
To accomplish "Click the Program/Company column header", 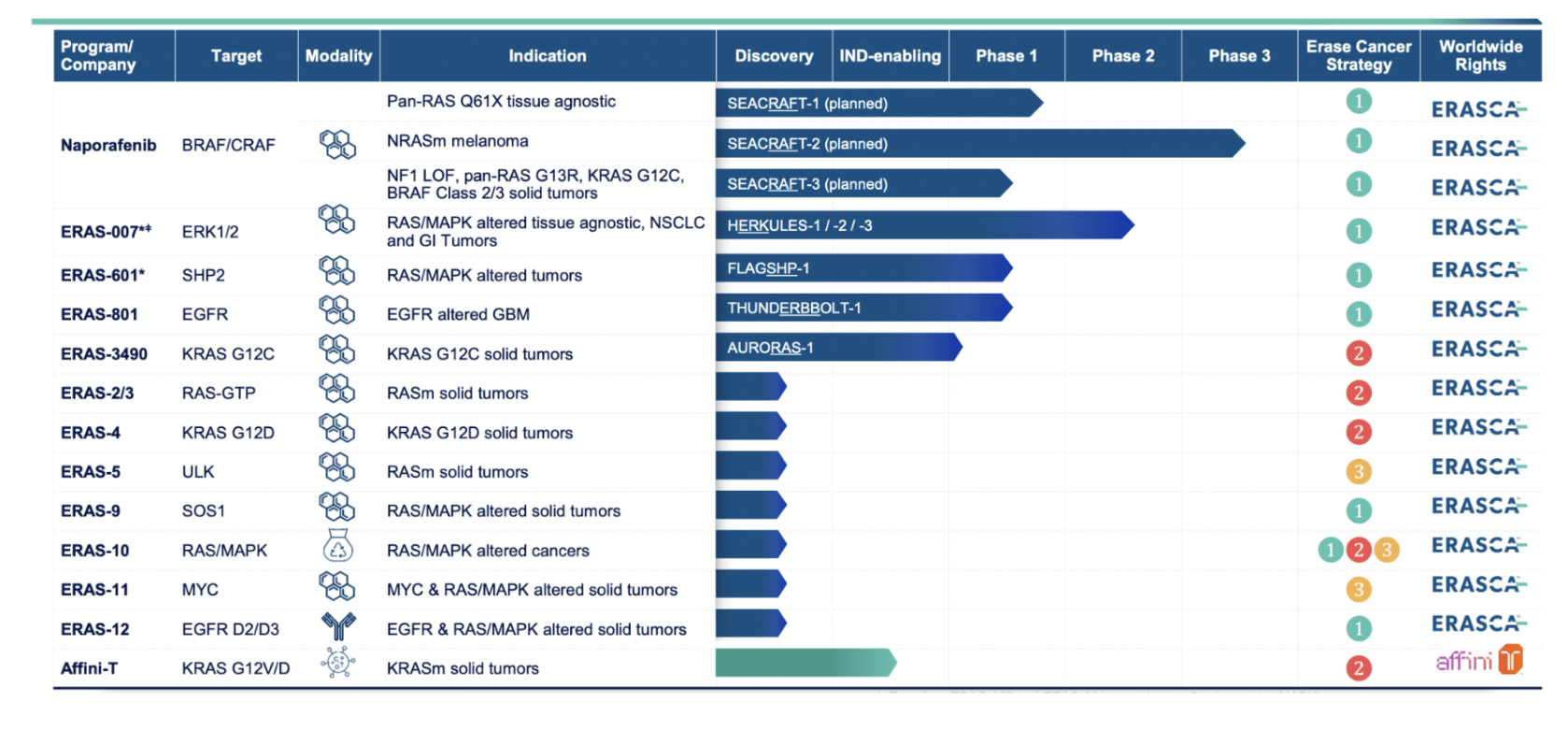I will click(114, 55).
